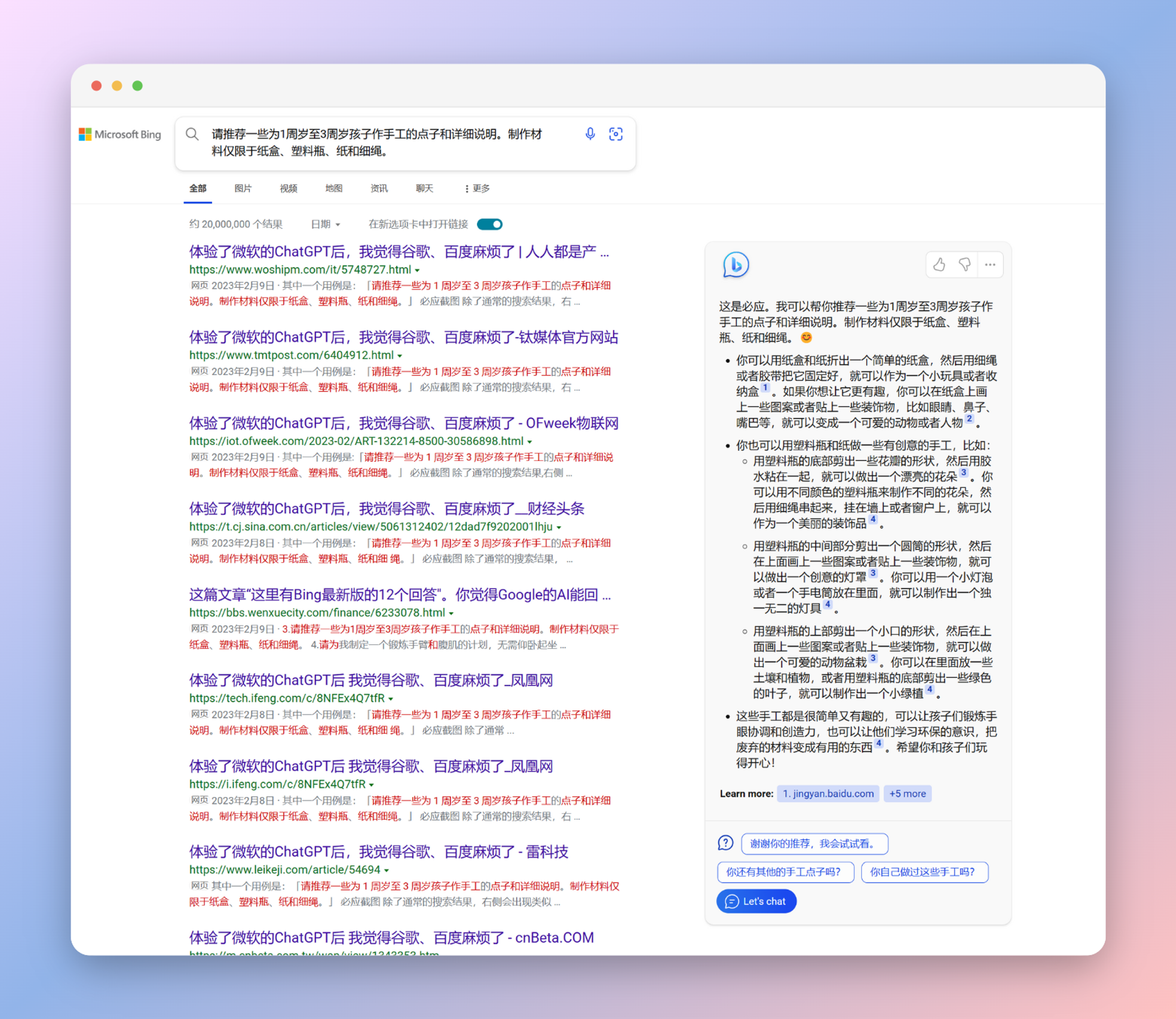
Task: Choose suggestion 谢谢你的推荐，我会试试看
Action: click(x=814, y=844)
